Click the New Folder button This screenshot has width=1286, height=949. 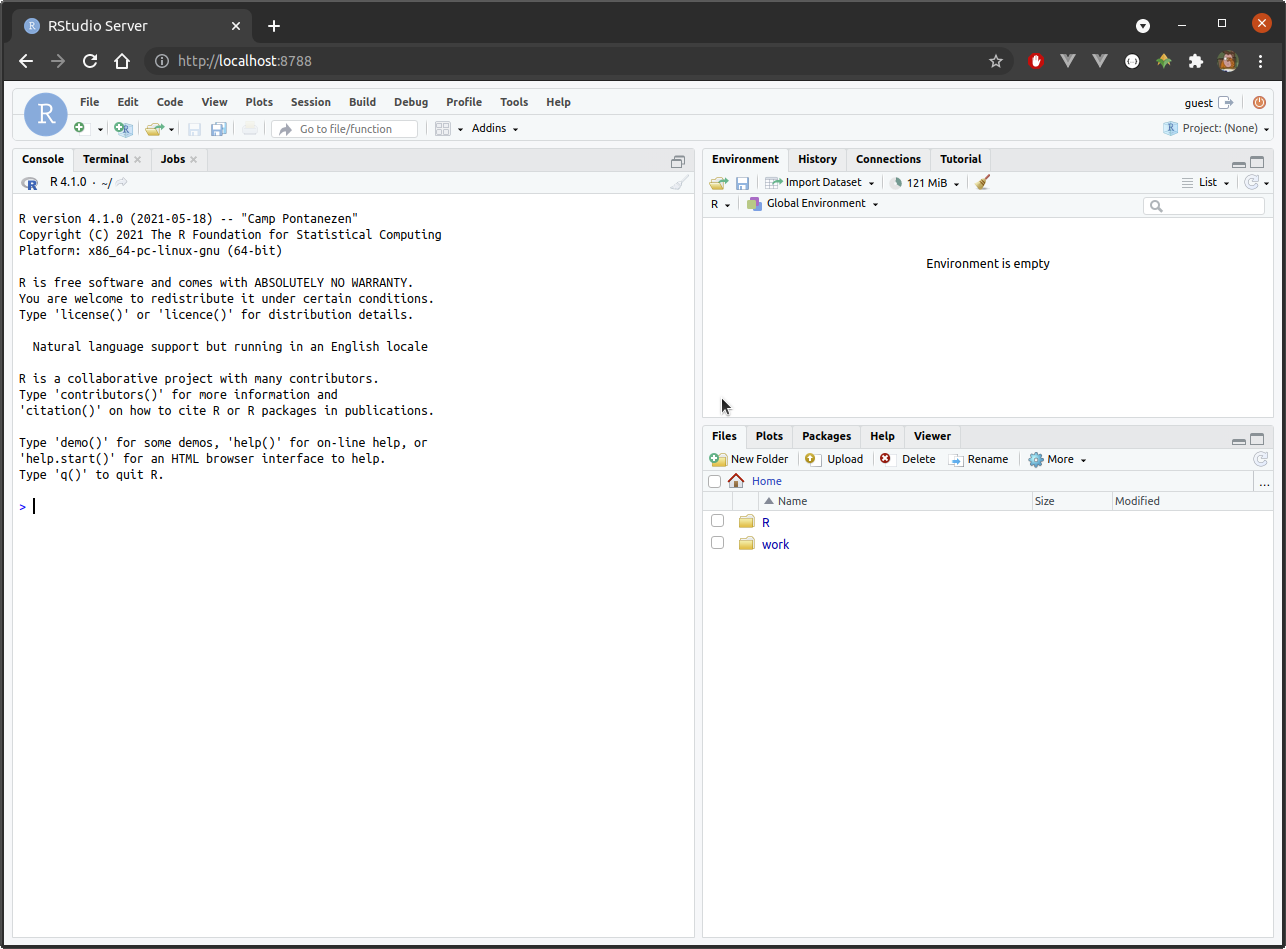(x=749, y=459)
